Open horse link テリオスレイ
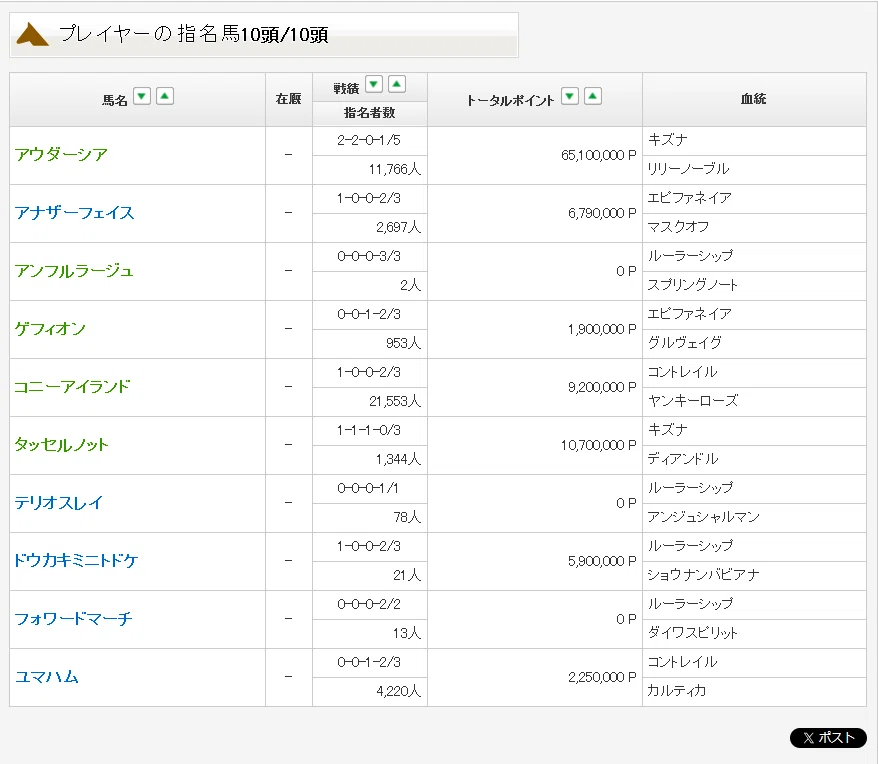The height and width of the screenshot is (764, 878). point(59,503)
